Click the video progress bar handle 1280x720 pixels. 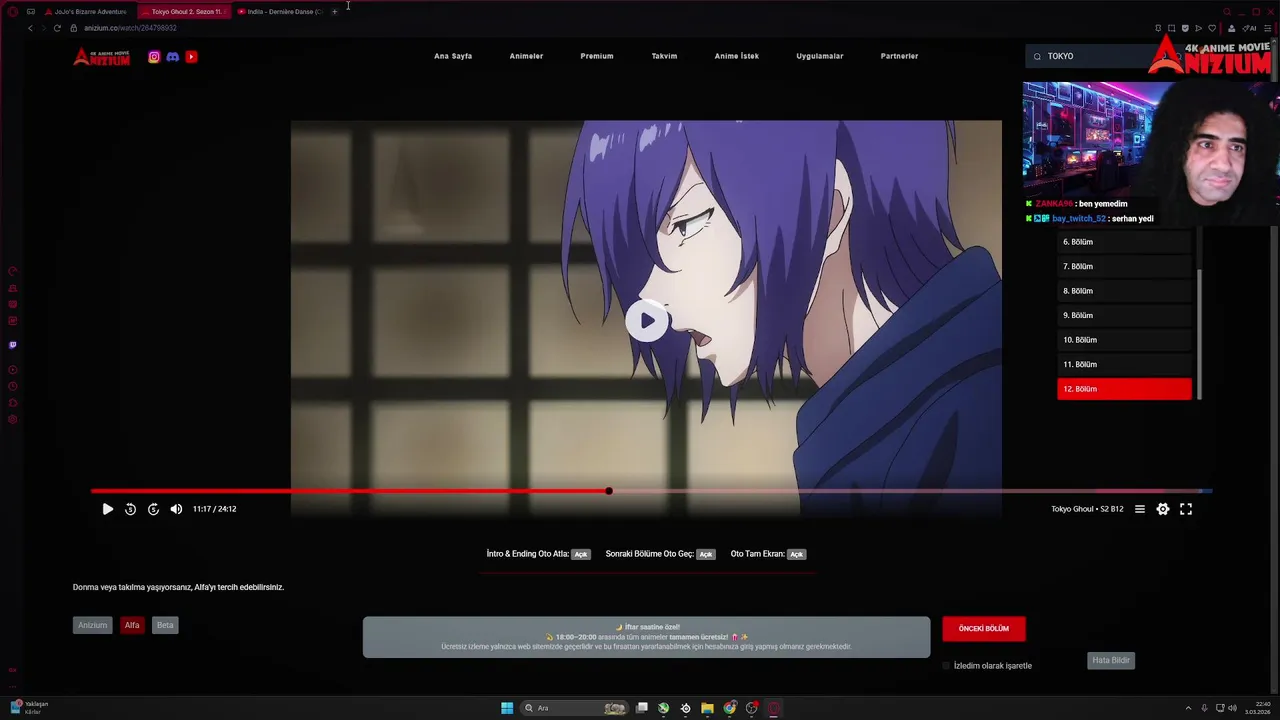click(609, 491)
